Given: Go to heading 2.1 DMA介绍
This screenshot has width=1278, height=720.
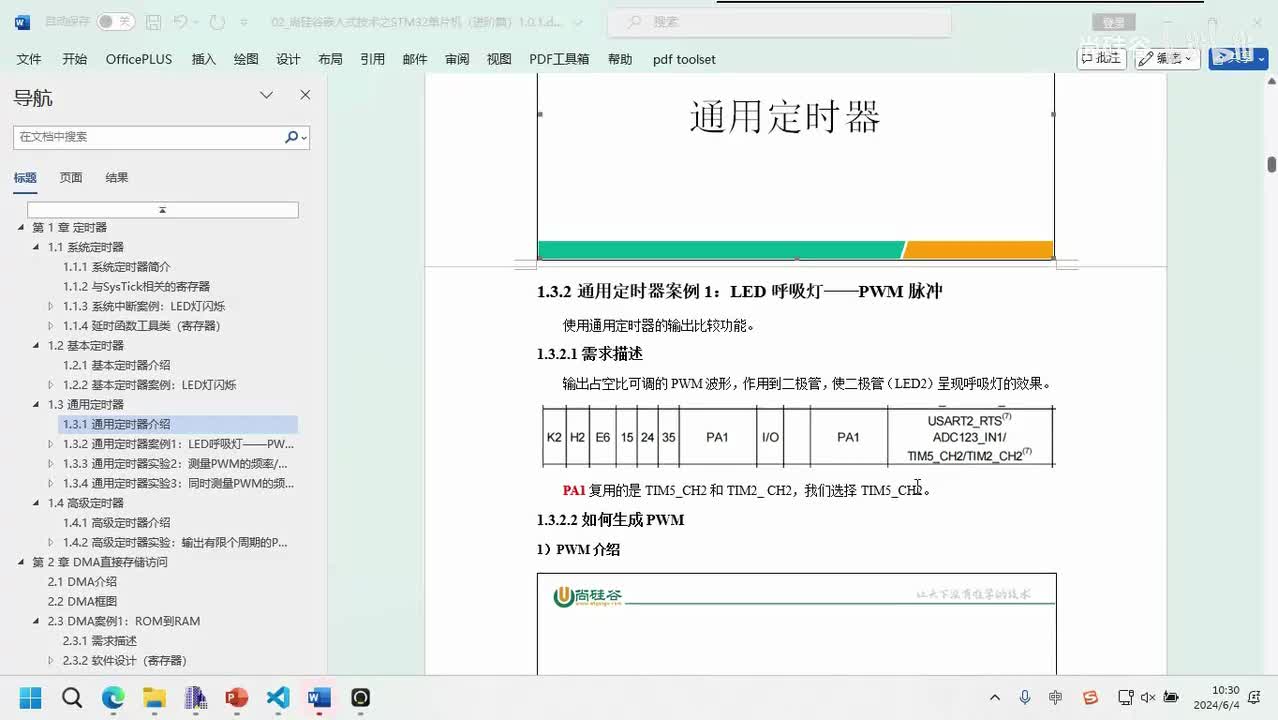Looking at the screenshot, I should click(82, 582).
